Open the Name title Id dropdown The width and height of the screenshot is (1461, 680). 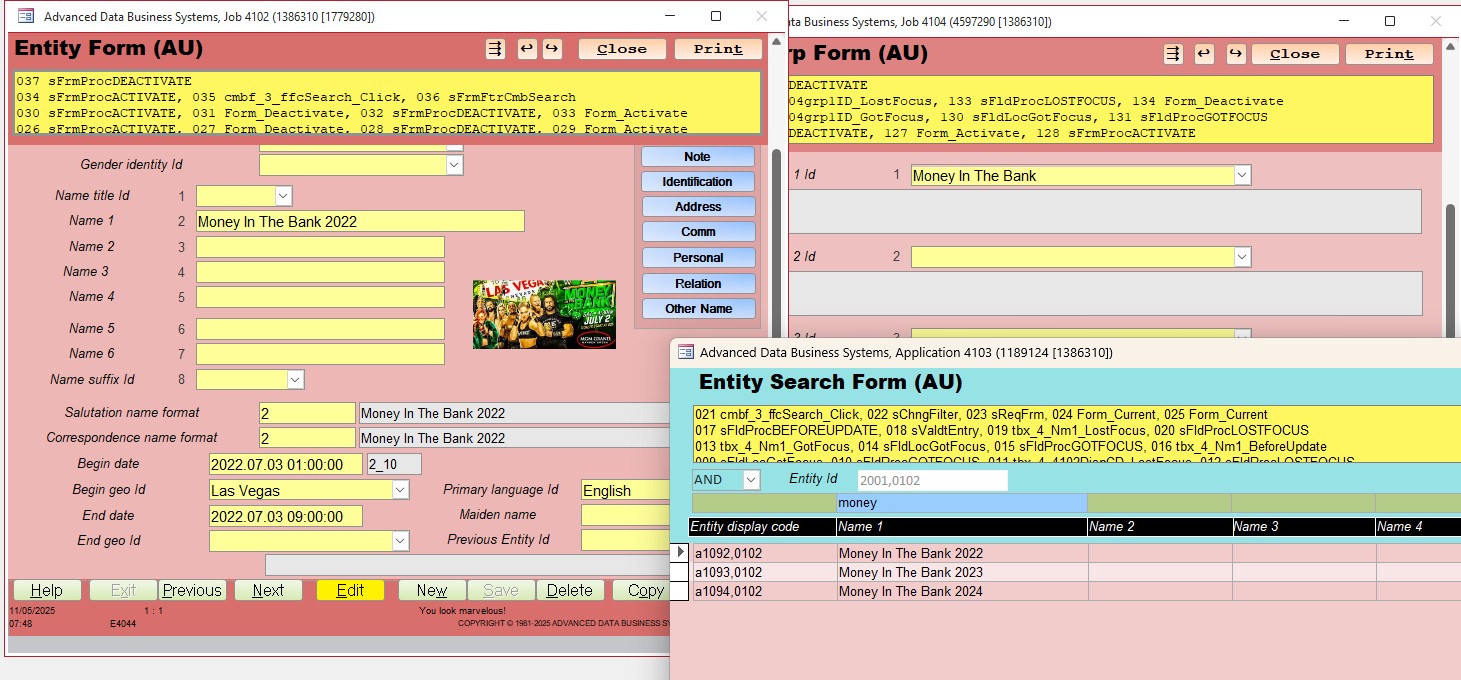click(x=283, y=196)
